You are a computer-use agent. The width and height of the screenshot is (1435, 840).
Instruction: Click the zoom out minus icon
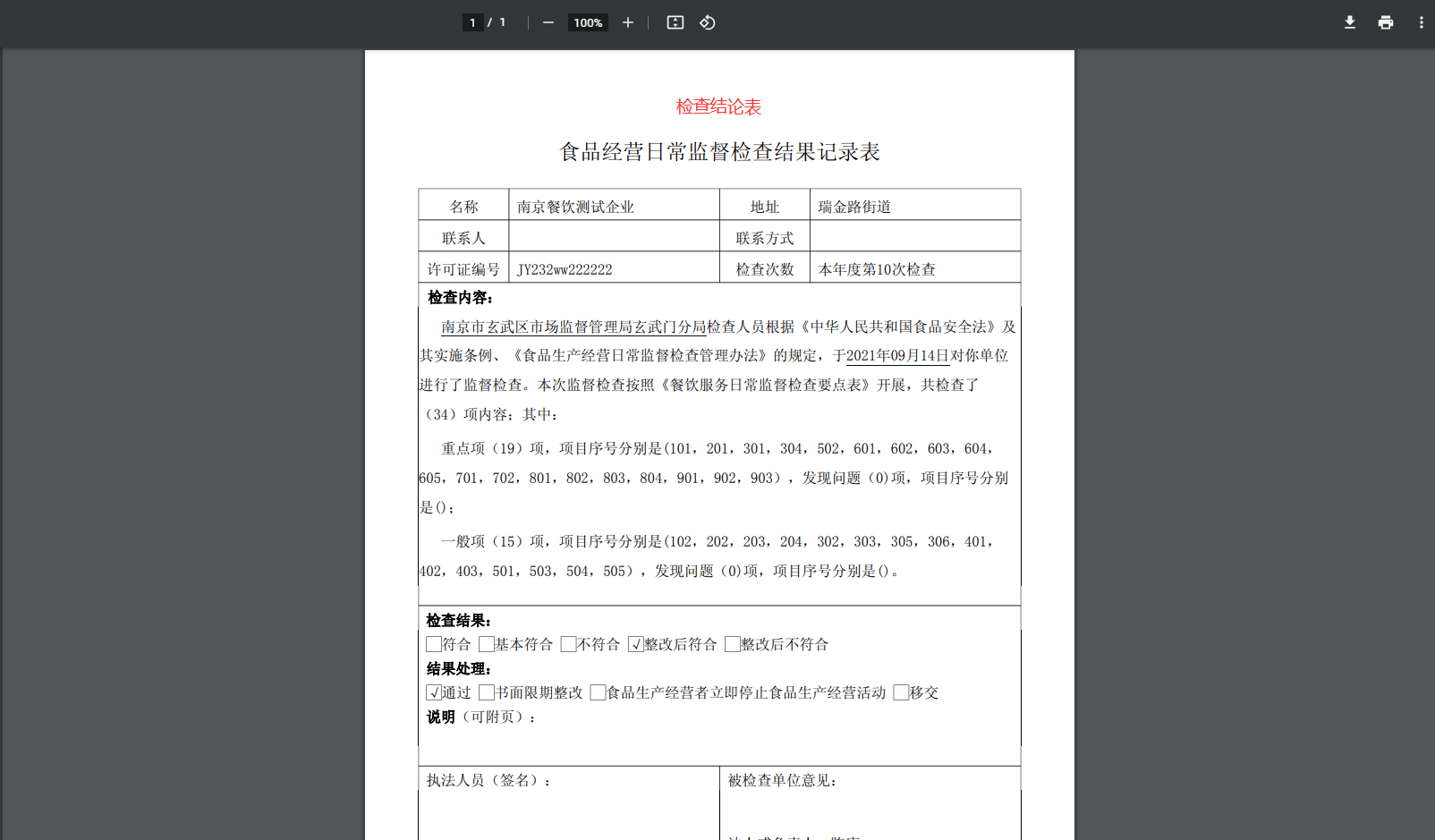click(548, 22)
